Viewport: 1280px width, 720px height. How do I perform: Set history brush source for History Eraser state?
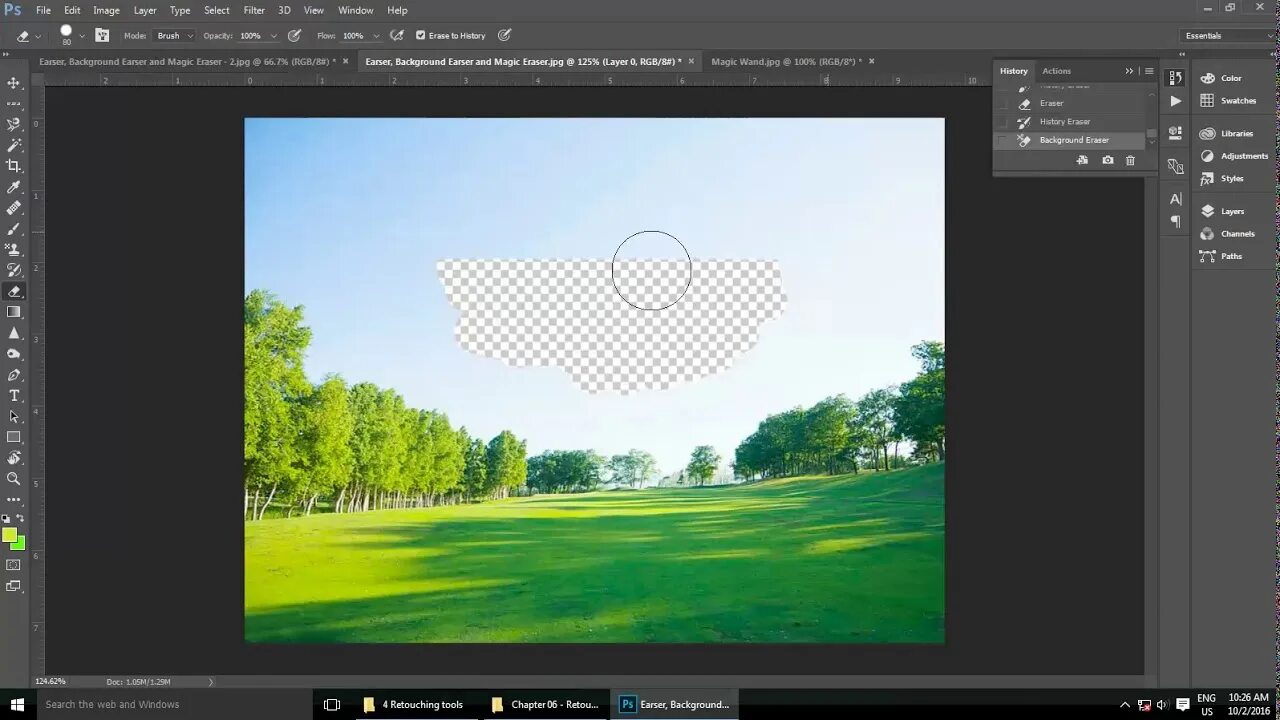coord(1004,122)
